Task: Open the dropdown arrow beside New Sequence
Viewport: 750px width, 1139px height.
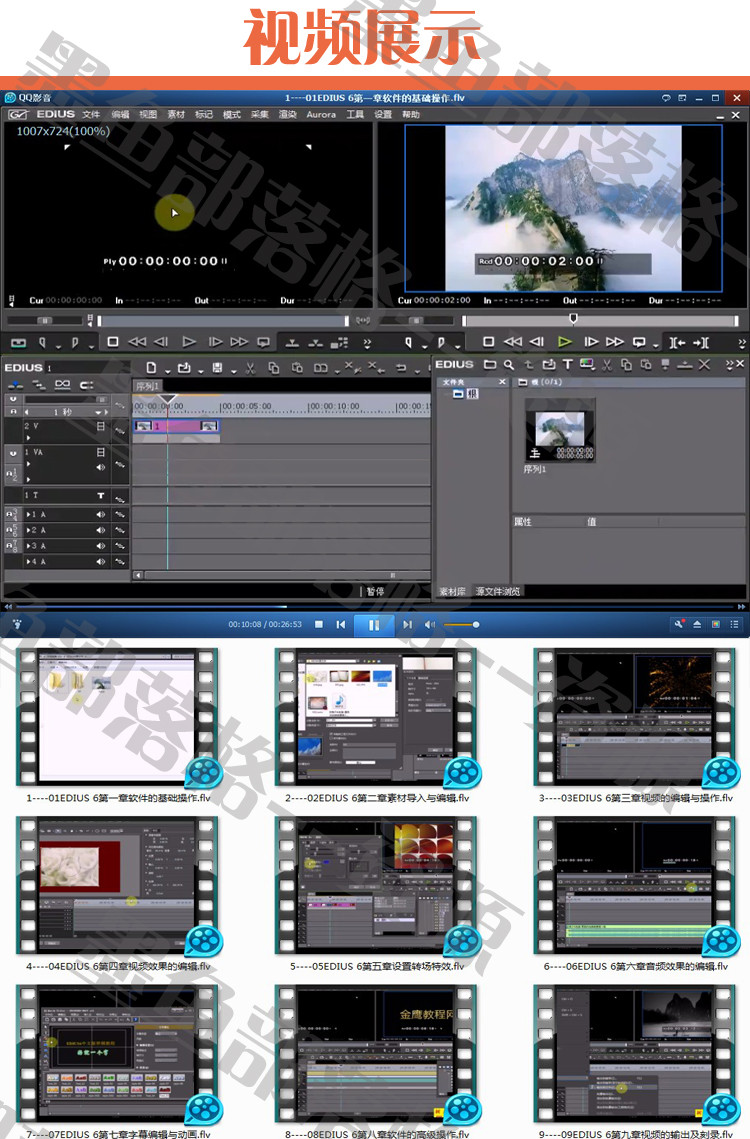Action: coord(168,371)
